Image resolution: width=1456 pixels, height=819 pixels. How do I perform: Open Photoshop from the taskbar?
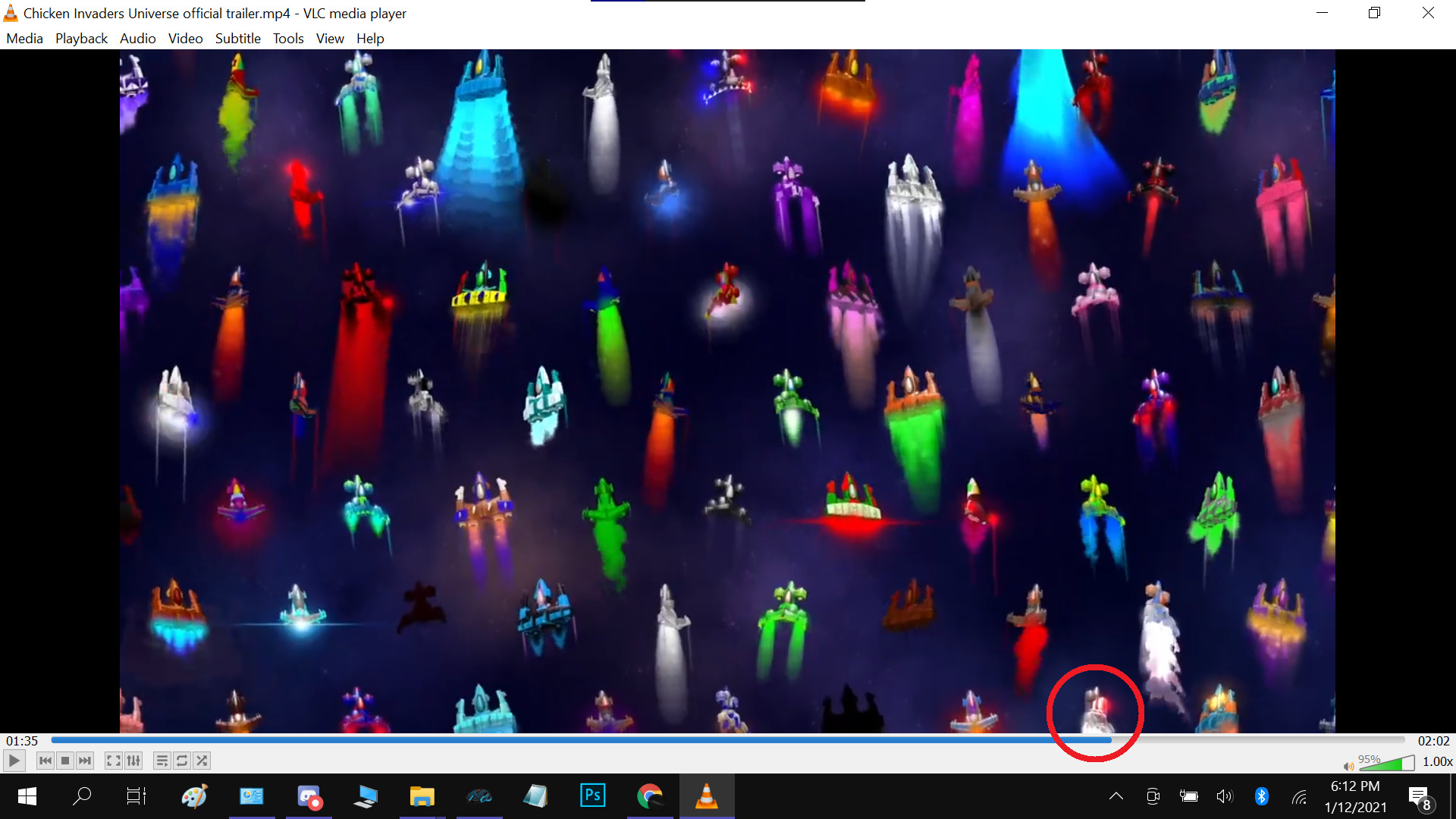coord(592,796)
